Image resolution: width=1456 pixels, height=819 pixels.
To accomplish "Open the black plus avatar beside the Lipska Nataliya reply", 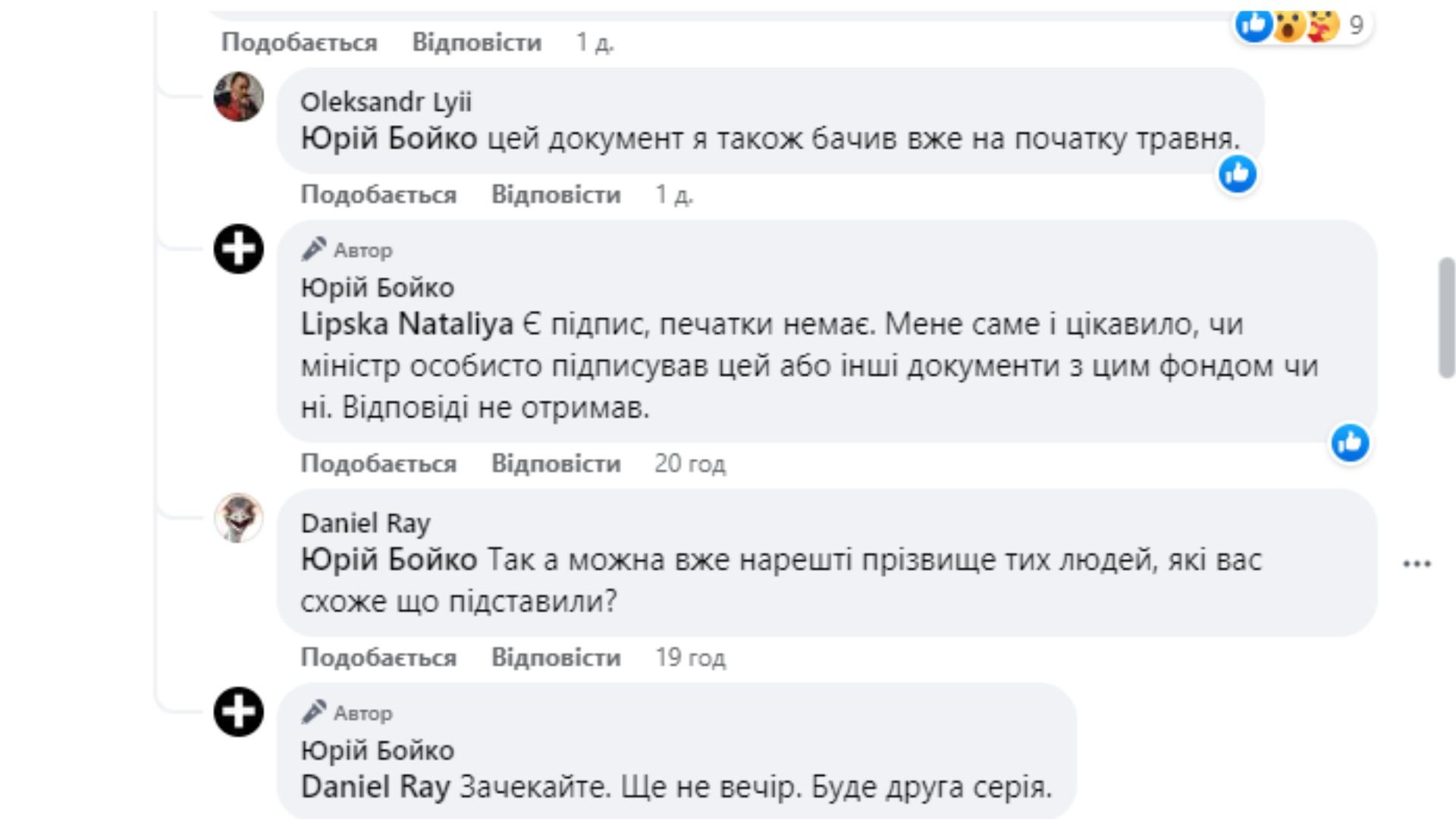I will (x=239, y=249).
